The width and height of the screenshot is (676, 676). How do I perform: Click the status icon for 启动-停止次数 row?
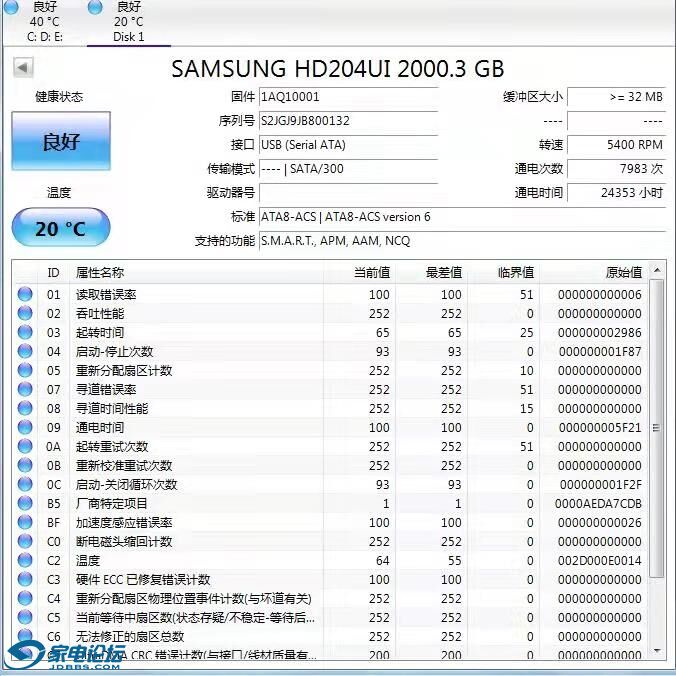[25, 351]
